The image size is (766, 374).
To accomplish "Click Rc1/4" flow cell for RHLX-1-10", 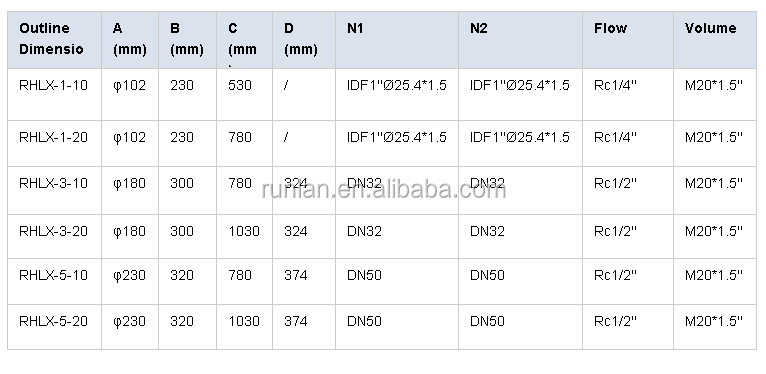I will point(628,94).
